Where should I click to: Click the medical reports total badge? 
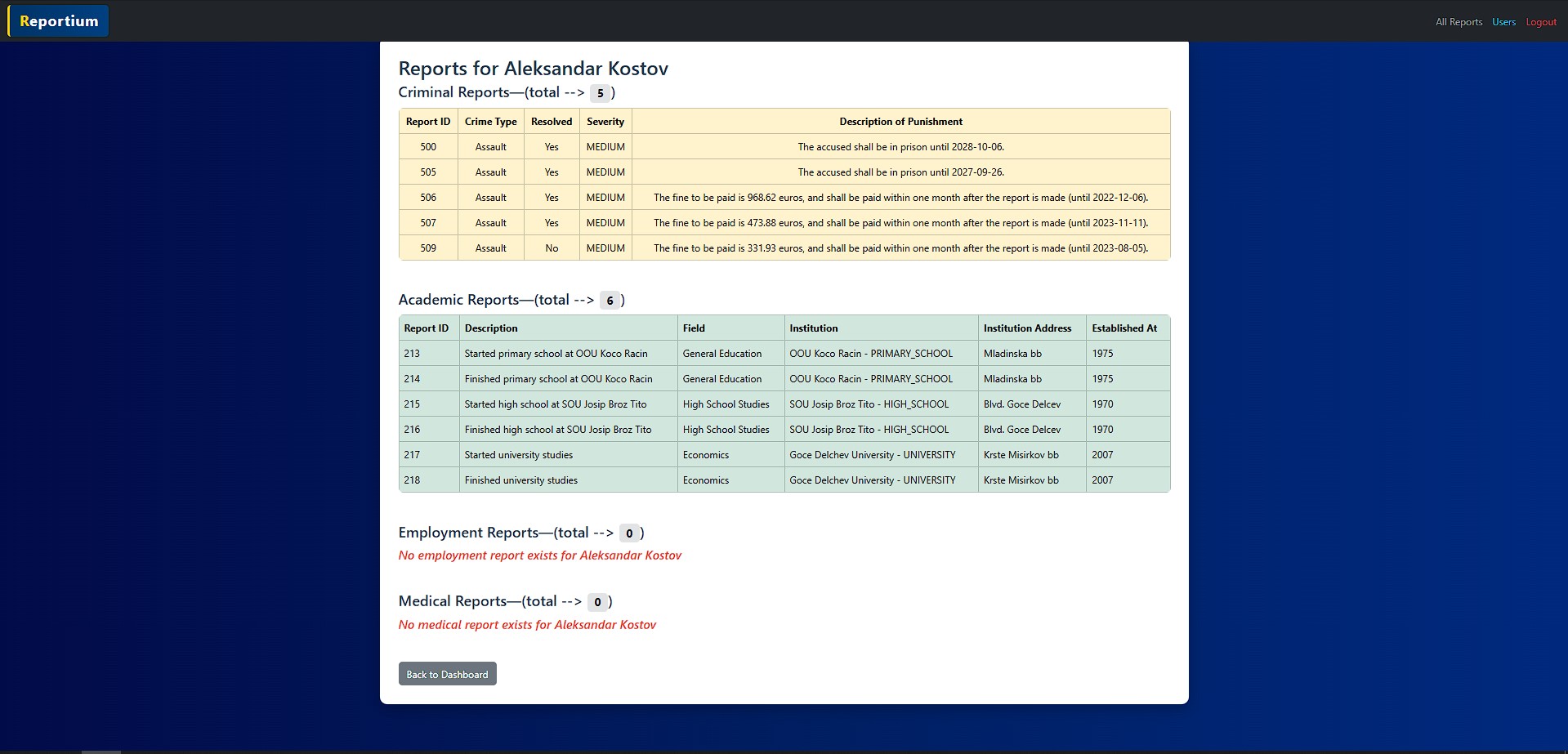pyautogui.click(x=597, y=602)
